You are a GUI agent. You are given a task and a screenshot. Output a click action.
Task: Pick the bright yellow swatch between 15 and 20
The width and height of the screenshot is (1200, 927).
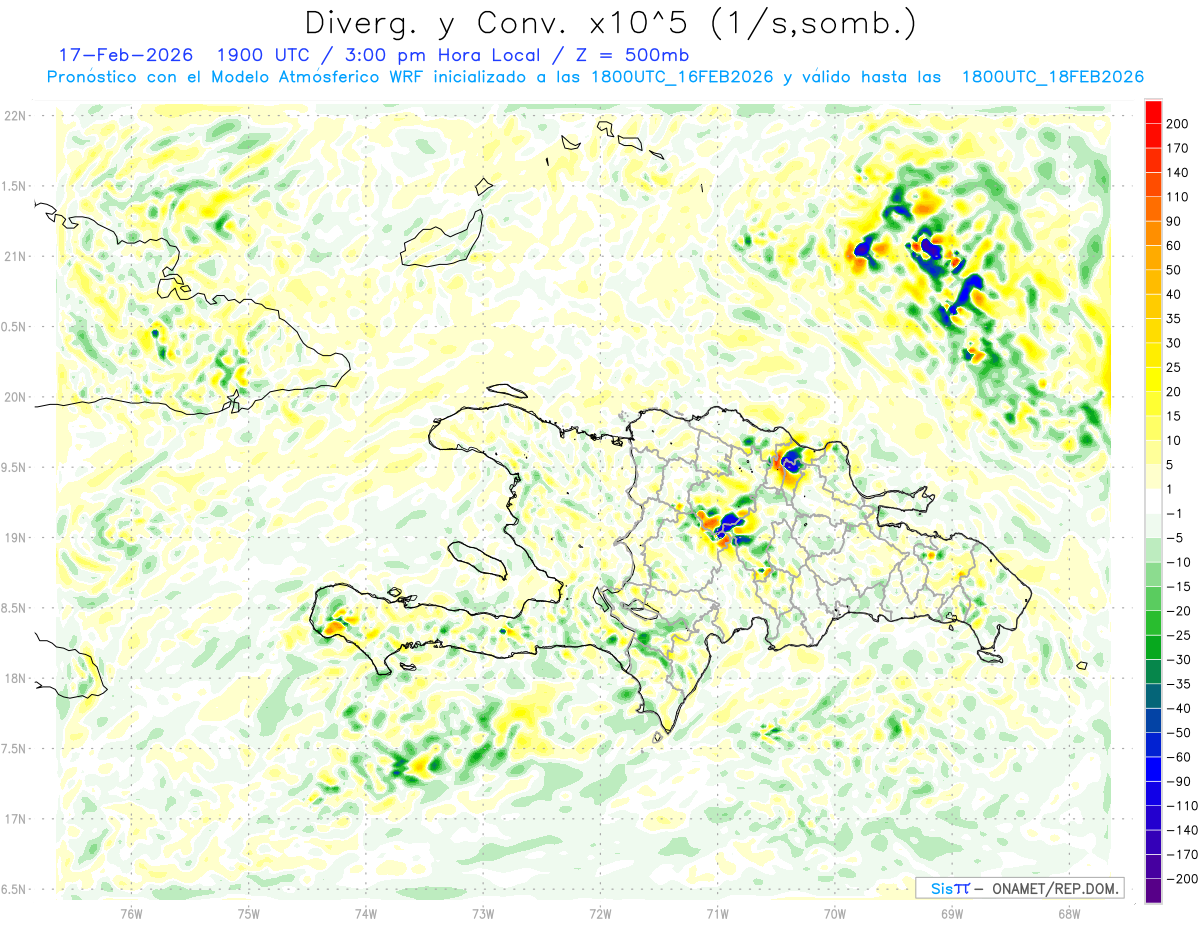click(x=1154, y=404)
